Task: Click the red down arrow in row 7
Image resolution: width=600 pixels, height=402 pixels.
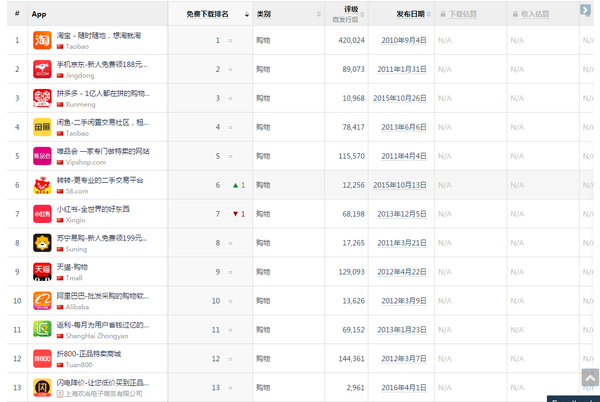Action: tap(235, 214)
